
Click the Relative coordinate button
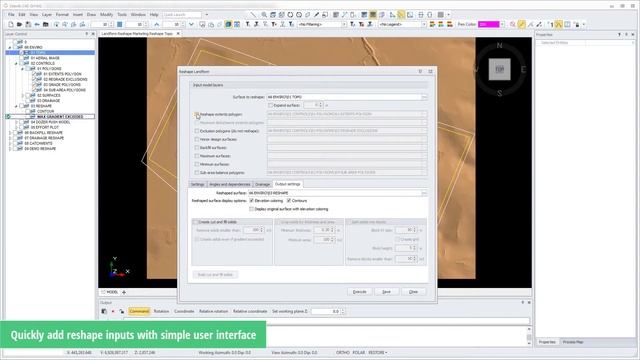[250, 311]
